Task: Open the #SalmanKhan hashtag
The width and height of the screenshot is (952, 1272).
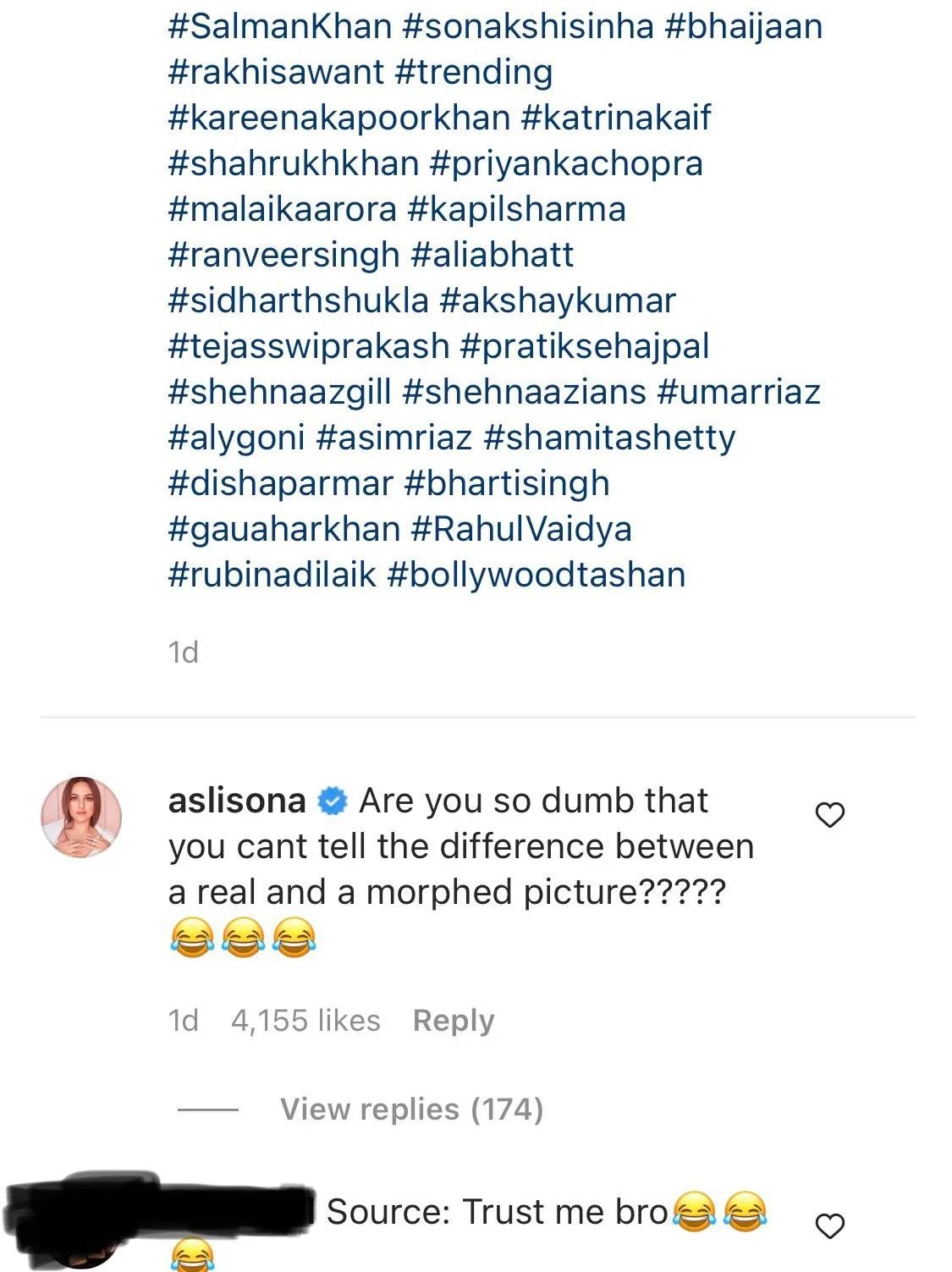Action: tap(280, 26)
